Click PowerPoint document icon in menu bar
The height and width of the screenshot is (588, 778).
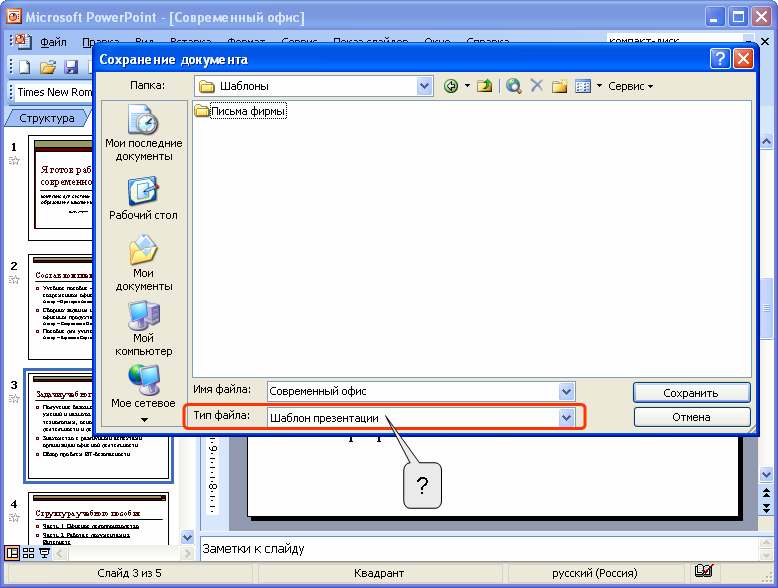point(22,42)
